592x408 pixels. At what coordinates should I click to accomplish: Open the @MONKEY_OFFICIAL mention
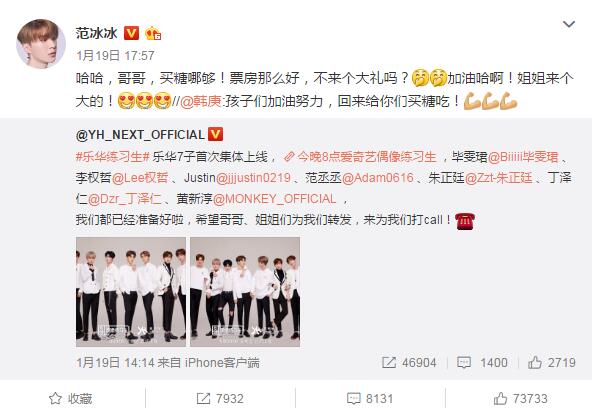[274, 199]
